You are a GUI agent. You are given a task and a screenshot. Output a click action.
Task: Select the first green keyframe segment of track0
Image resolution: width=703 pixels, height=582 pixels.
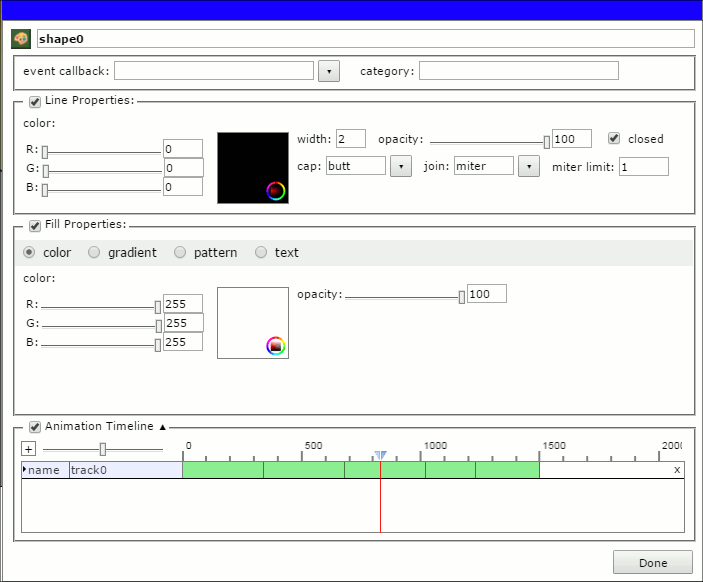[x=223, y=470]
